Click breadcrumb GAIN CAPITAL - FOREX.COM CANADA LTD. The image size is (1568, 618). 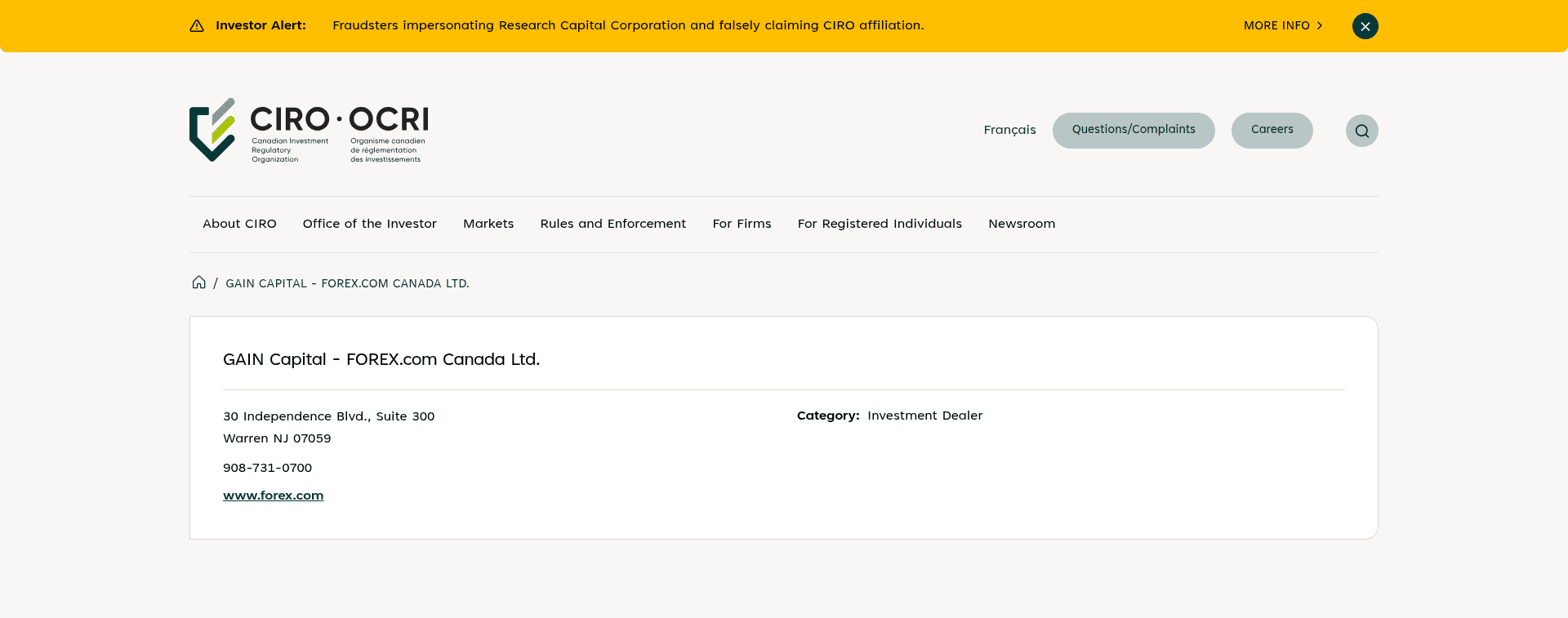pos(347,283)
